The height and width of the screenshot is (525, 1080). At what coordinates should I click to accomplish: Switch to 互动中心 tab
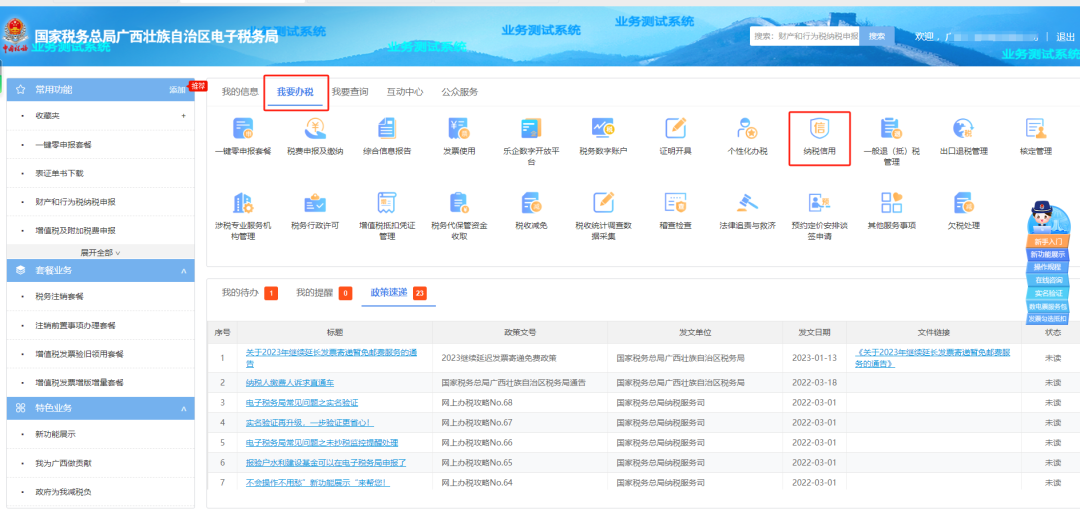pos(405,92)
